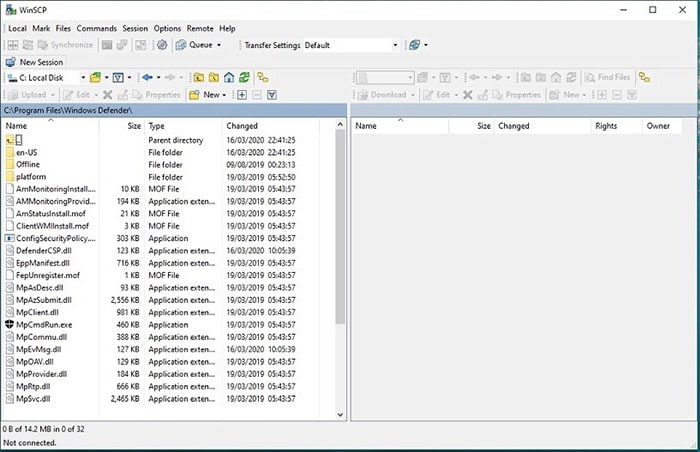Expand the Queue dropdown arrow
This screenshot has width=700, height=452.
tap(219, 45)
